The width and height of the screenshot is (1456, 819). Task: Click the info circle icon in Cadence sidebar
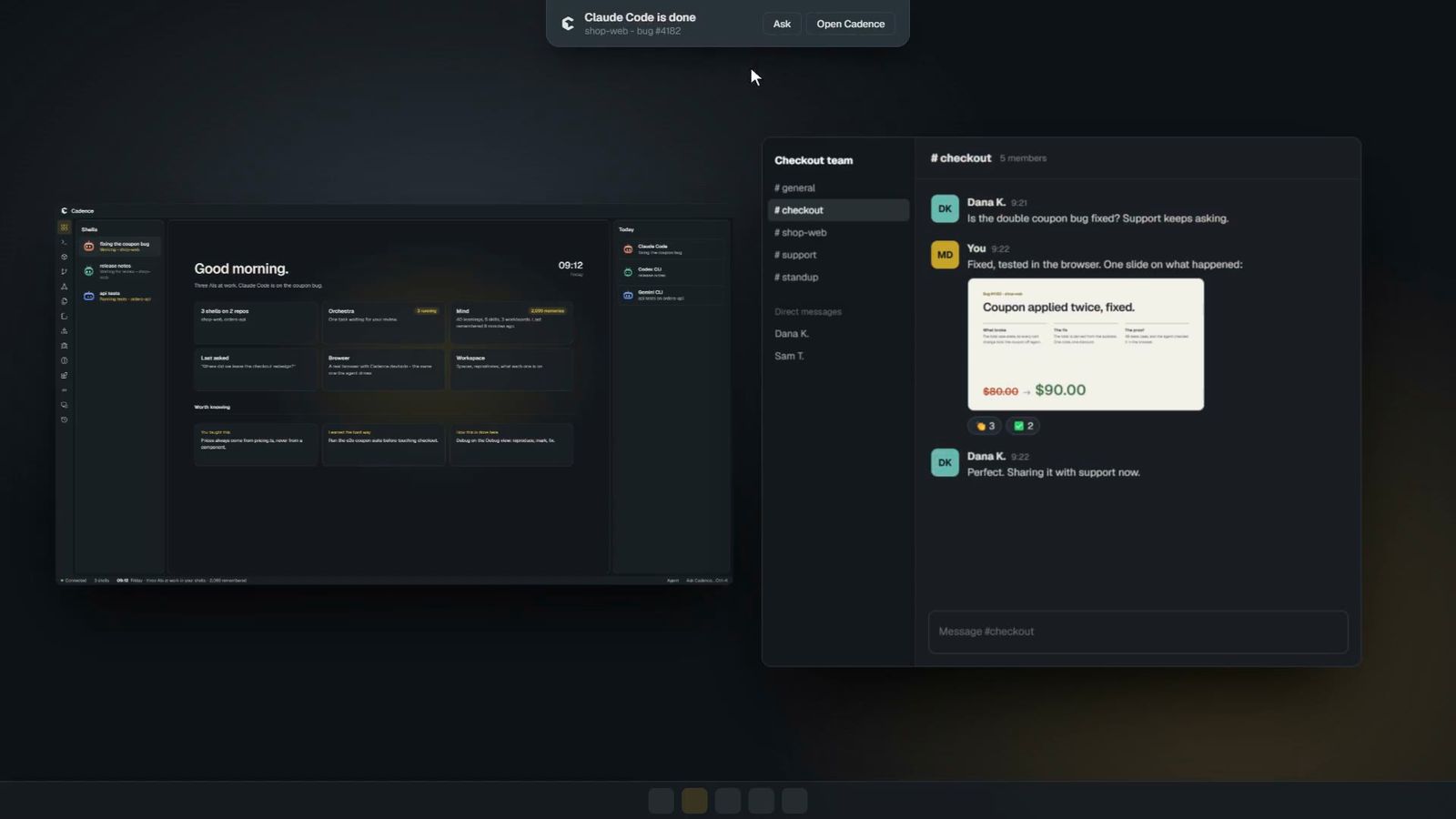pos(64,360)
